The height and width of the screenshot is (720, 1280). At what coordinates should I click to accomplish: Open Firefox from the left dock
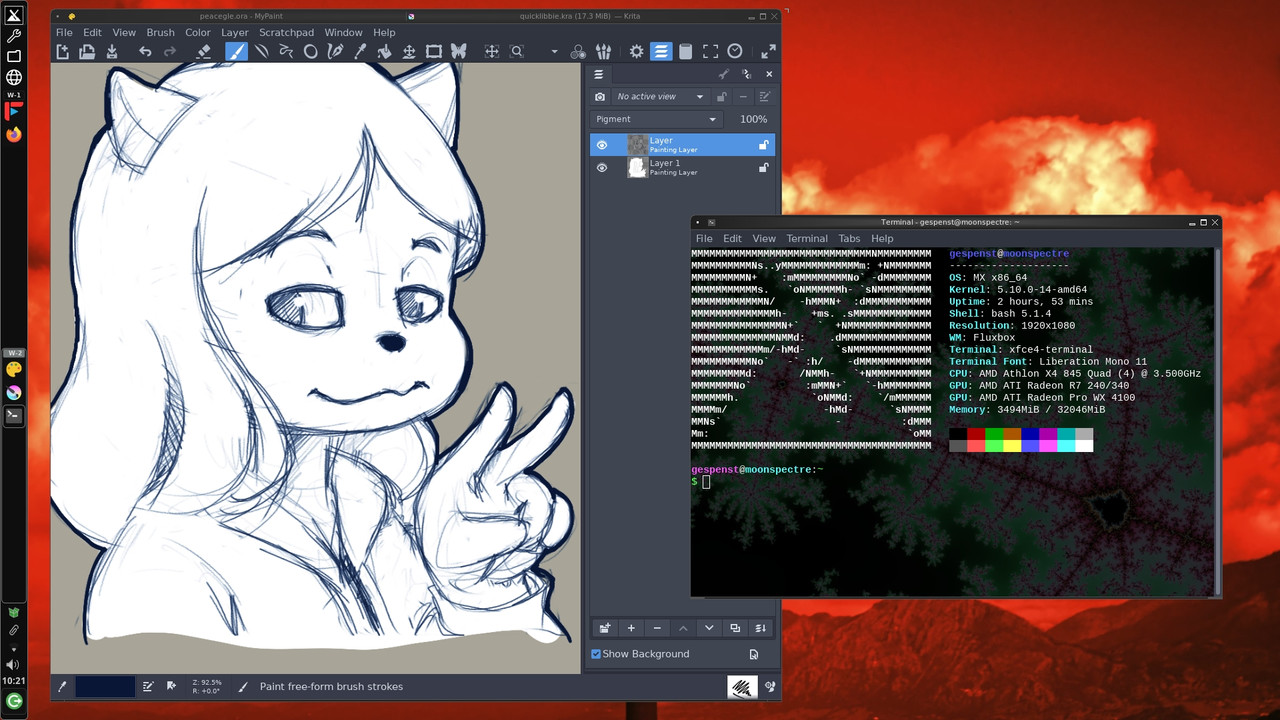(x=14, y=134)
